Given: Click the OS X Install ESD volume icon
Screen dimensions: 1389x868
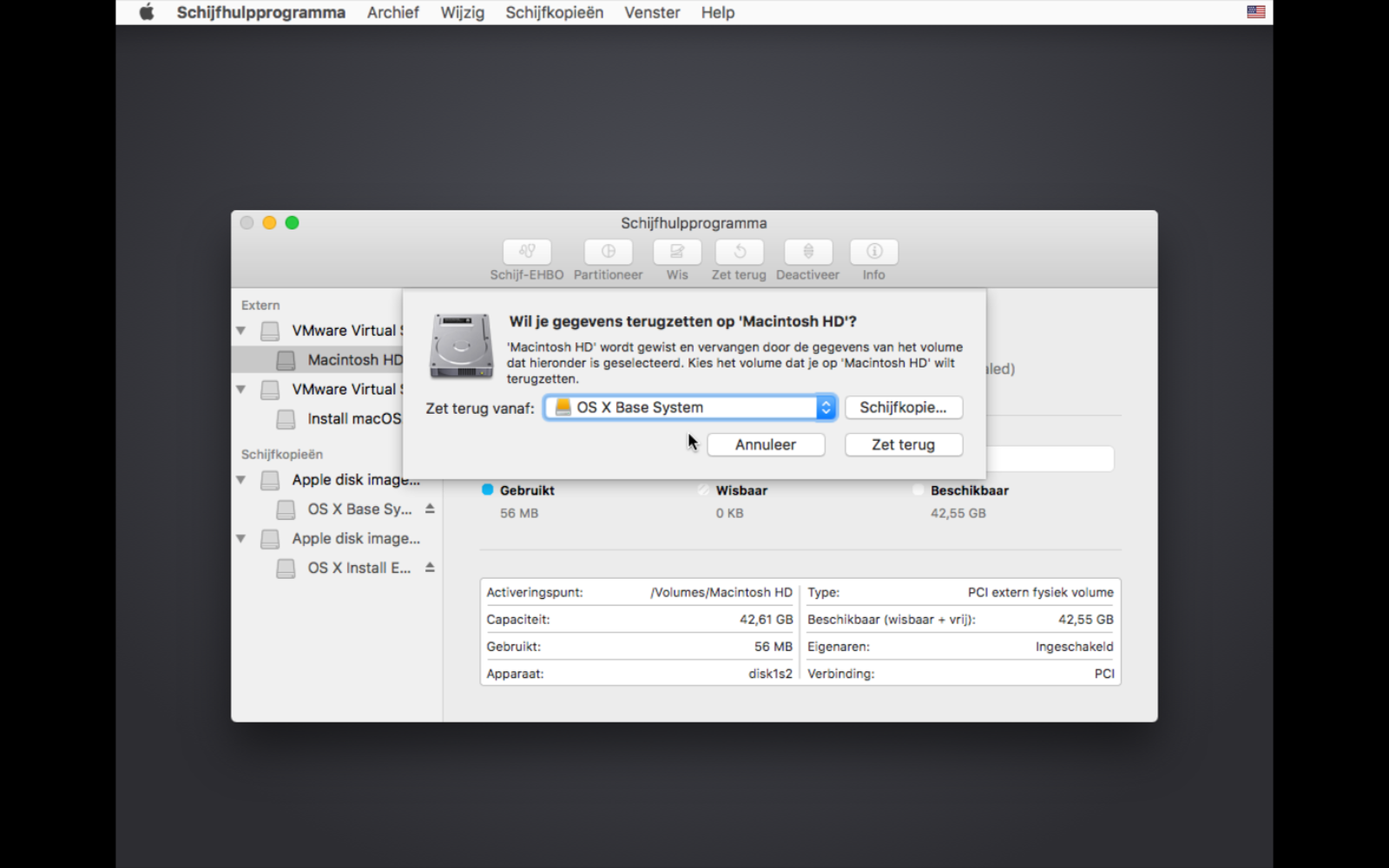Looking at the screenshot, I should click(286, 569).
